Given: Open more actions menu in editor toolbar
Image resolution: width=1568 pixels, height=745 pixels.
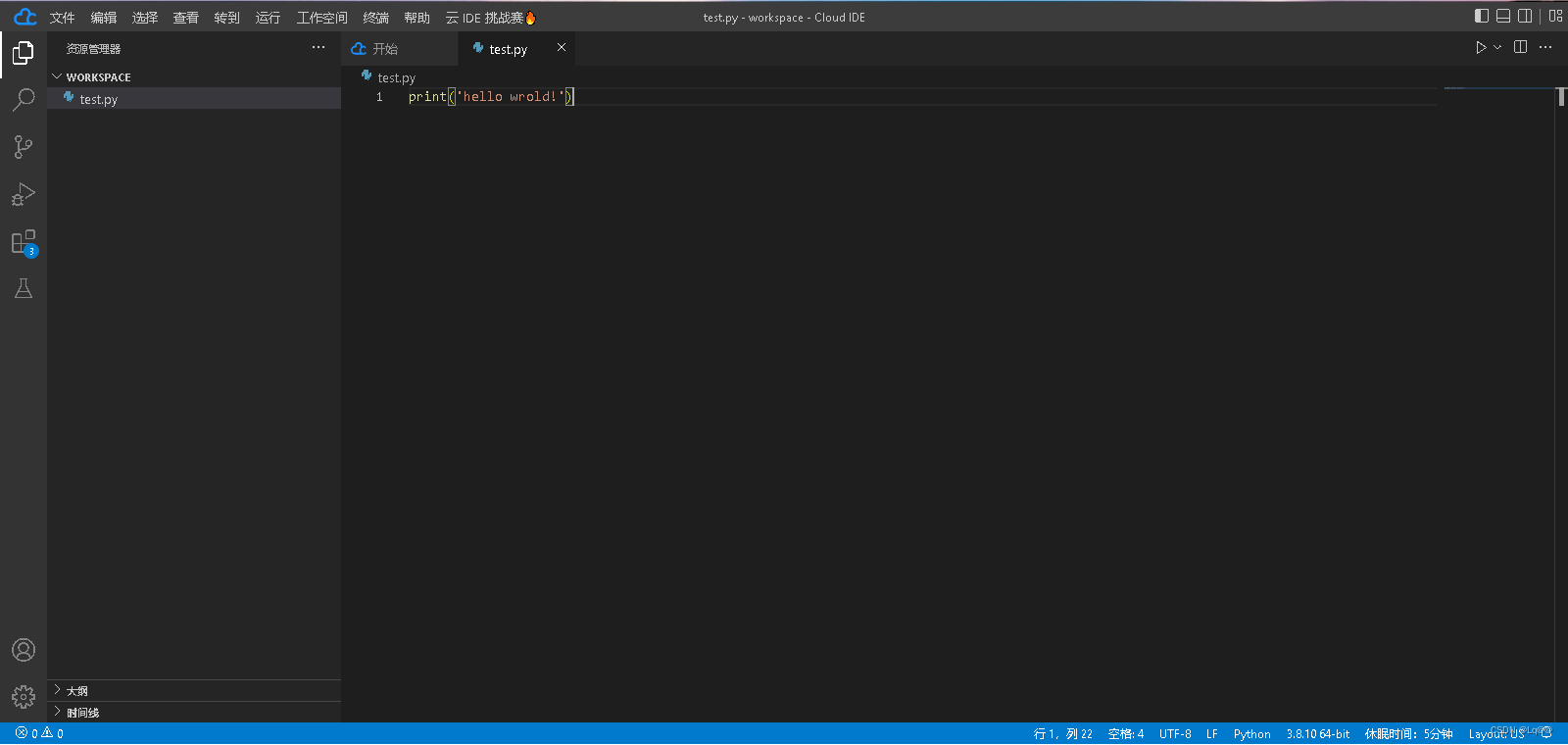Looking at the screenshot, I should [1545, 47].
